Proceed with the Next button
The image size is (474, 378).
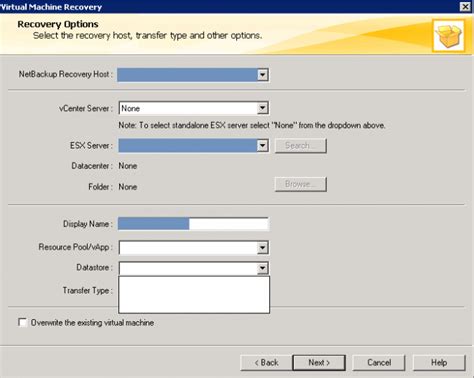(x=319, y=362)
